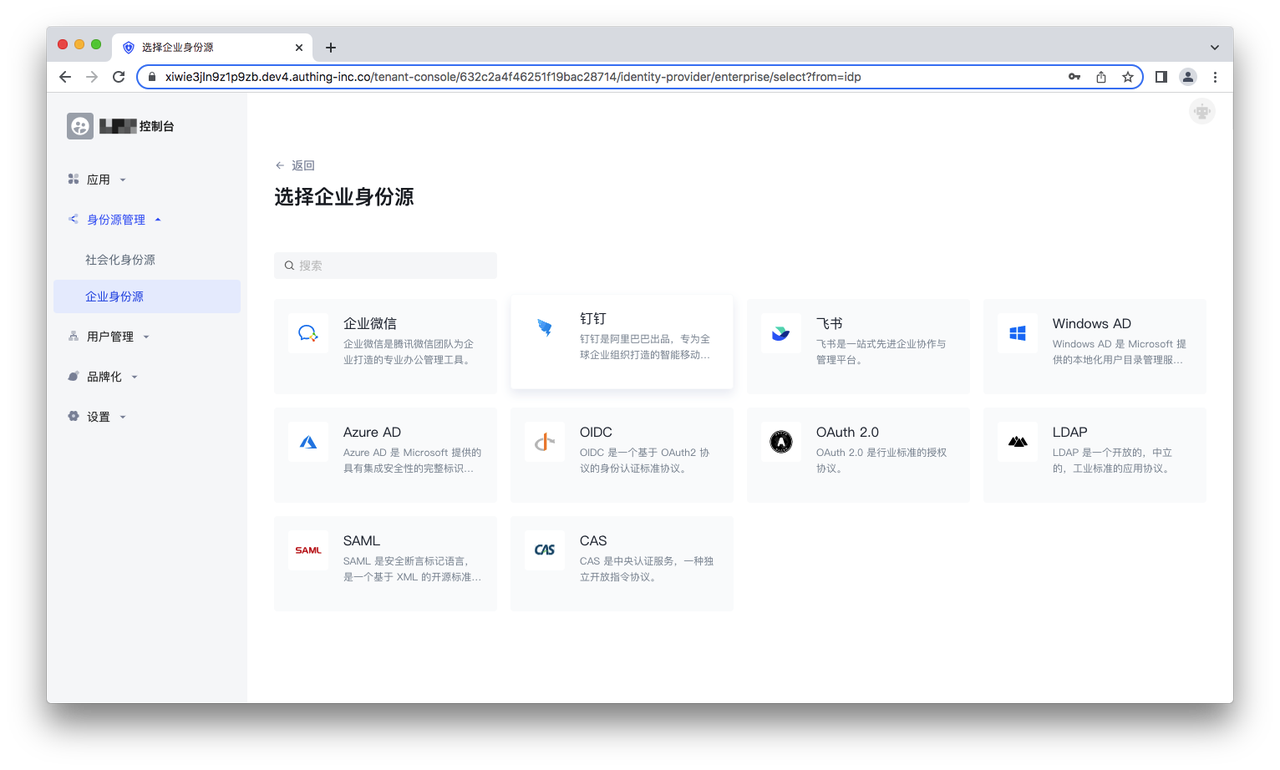The height and width of the screenshot is (770, 1280).
Task: Collapse the 身份源管理 sidebar section
Action: click(116, 220)
